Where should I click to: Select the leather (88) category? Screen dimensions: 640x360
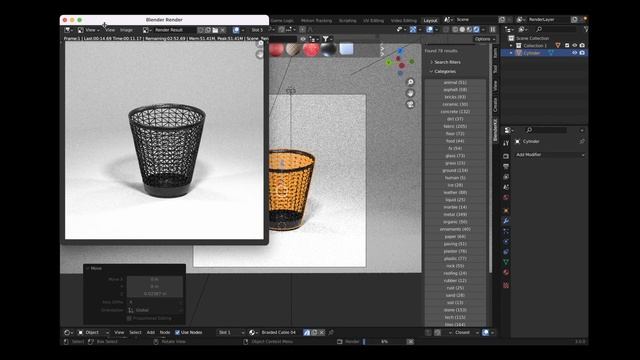(x=455, y=192)
